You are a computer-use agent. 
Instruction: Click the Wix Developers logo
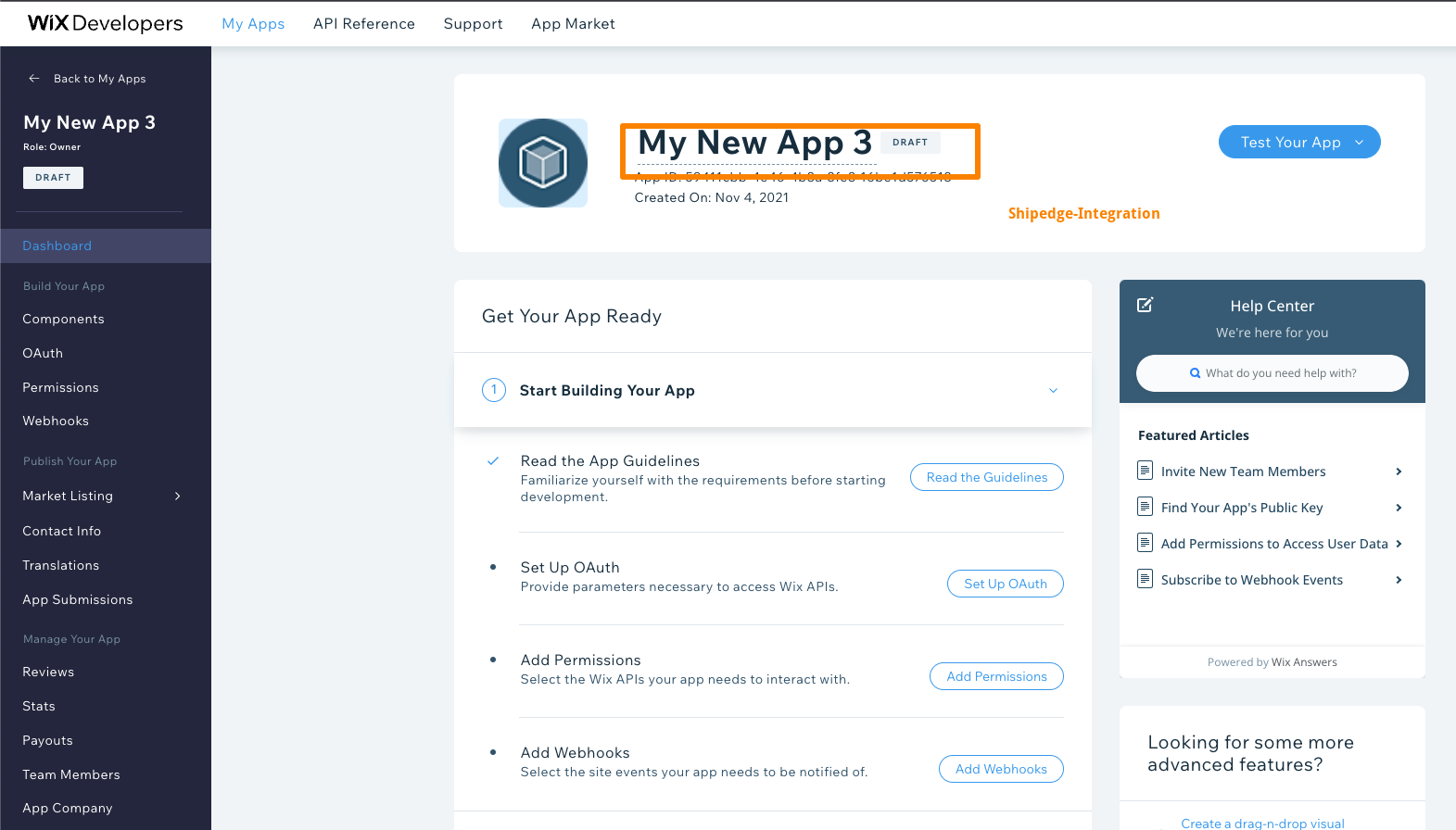click(x=106, y=23)
